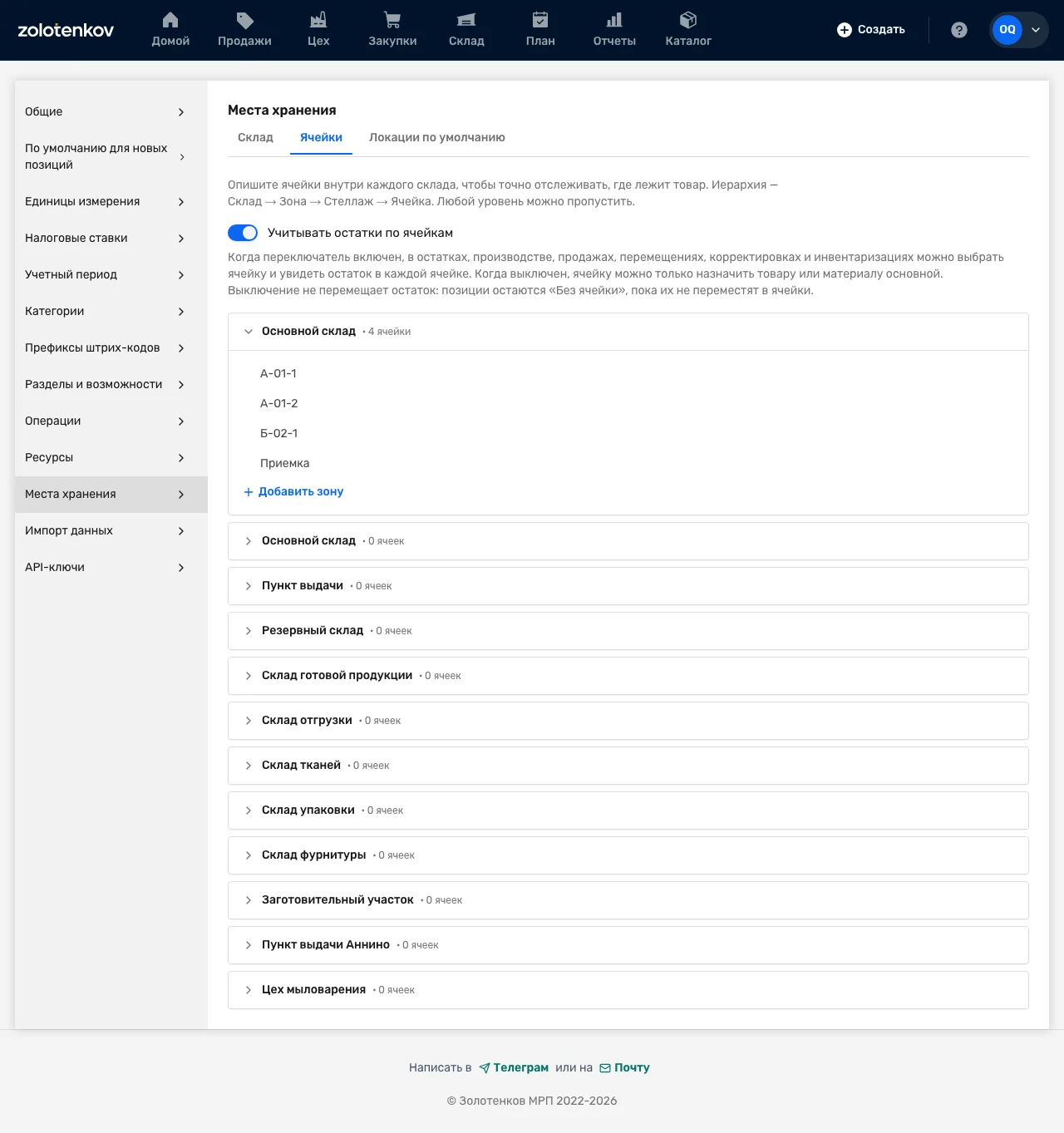This screenshot has height=1133, width=1064.
Task: Open the Почту email link
Action: (x=625, y=1068)
